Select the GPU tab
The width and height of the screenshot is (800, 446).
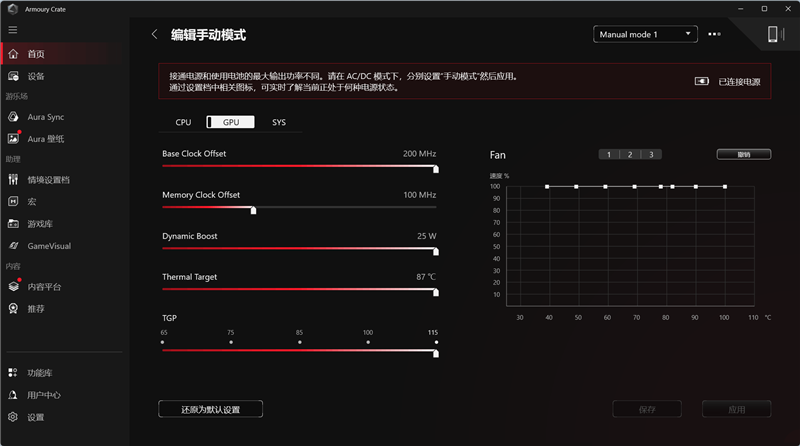point(231,122)
